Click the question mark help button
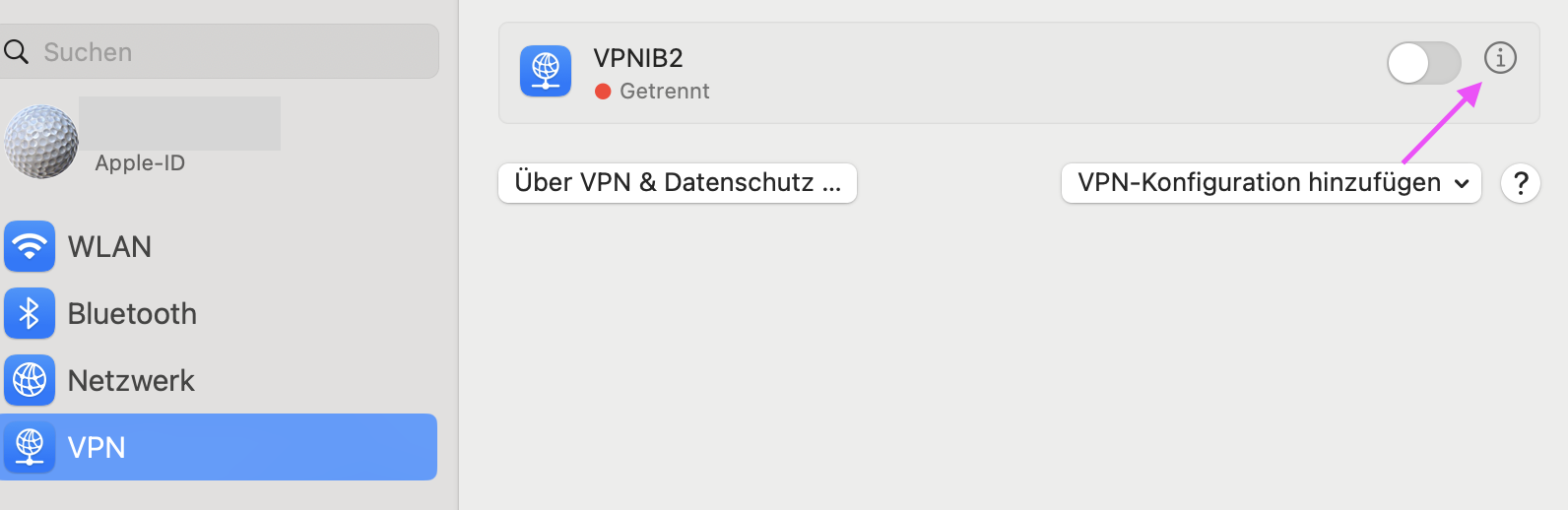This screenshot has height=510, width=1568. (x=1521, y=183)
